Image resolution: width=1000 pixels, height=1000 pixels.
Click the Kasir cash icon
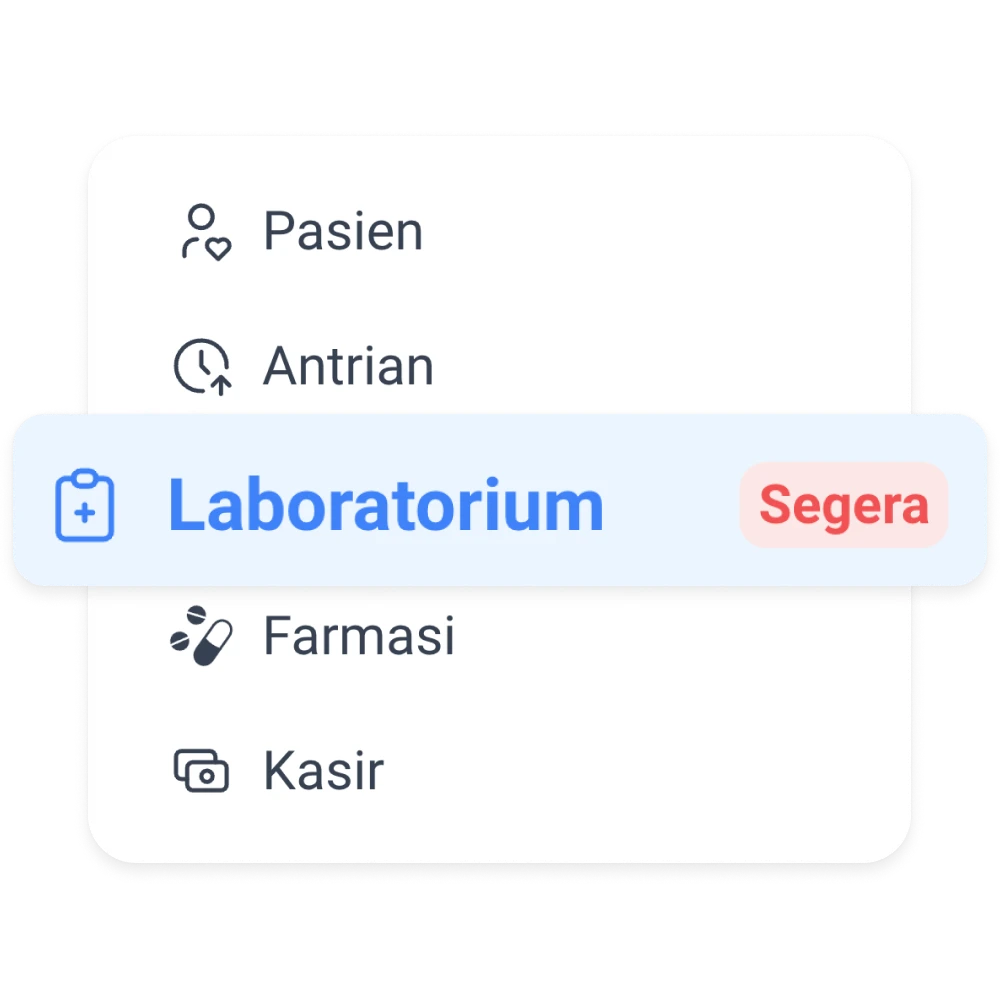pyautogui.click(x=202, y=770)
